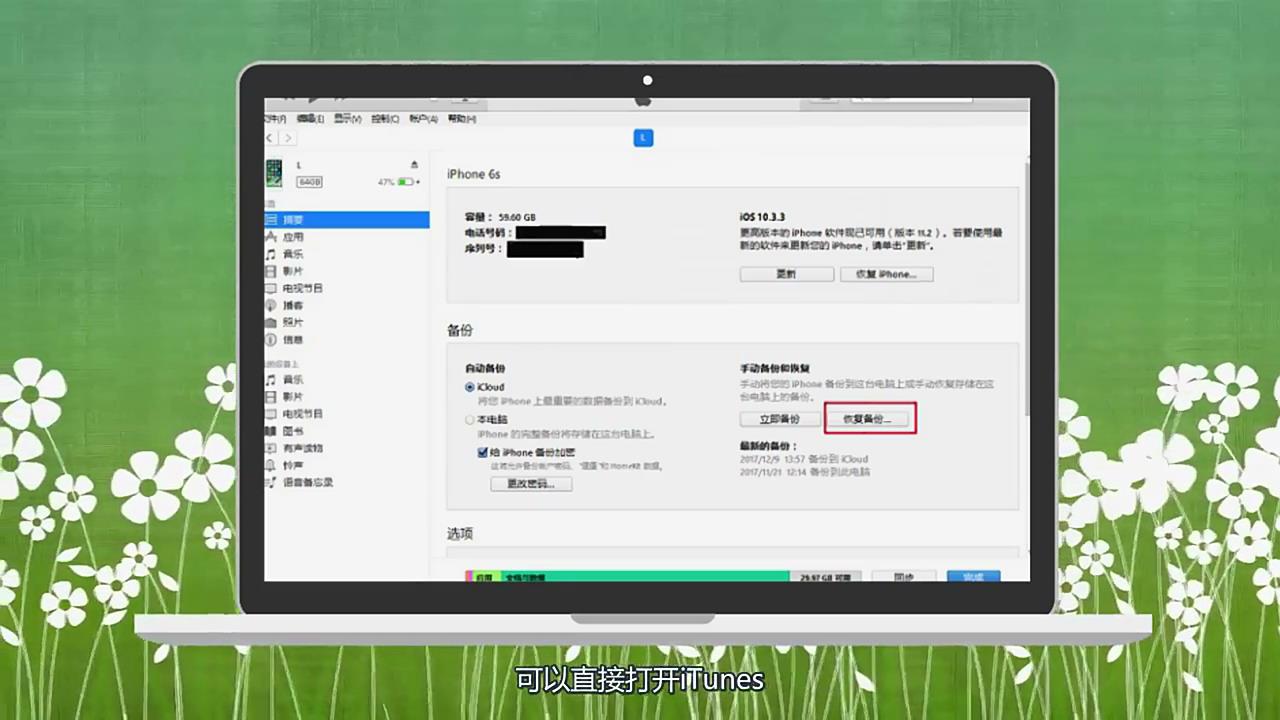Click the forward navigation chevron
Viewport: 1280px width, 720px height.
coord(288,138)
